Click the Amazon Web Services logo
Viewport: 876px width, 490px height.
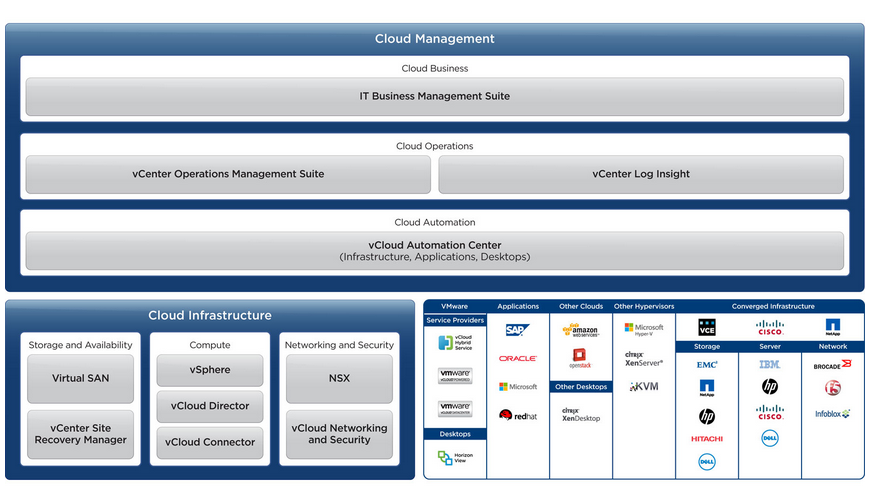click(580, 330)
